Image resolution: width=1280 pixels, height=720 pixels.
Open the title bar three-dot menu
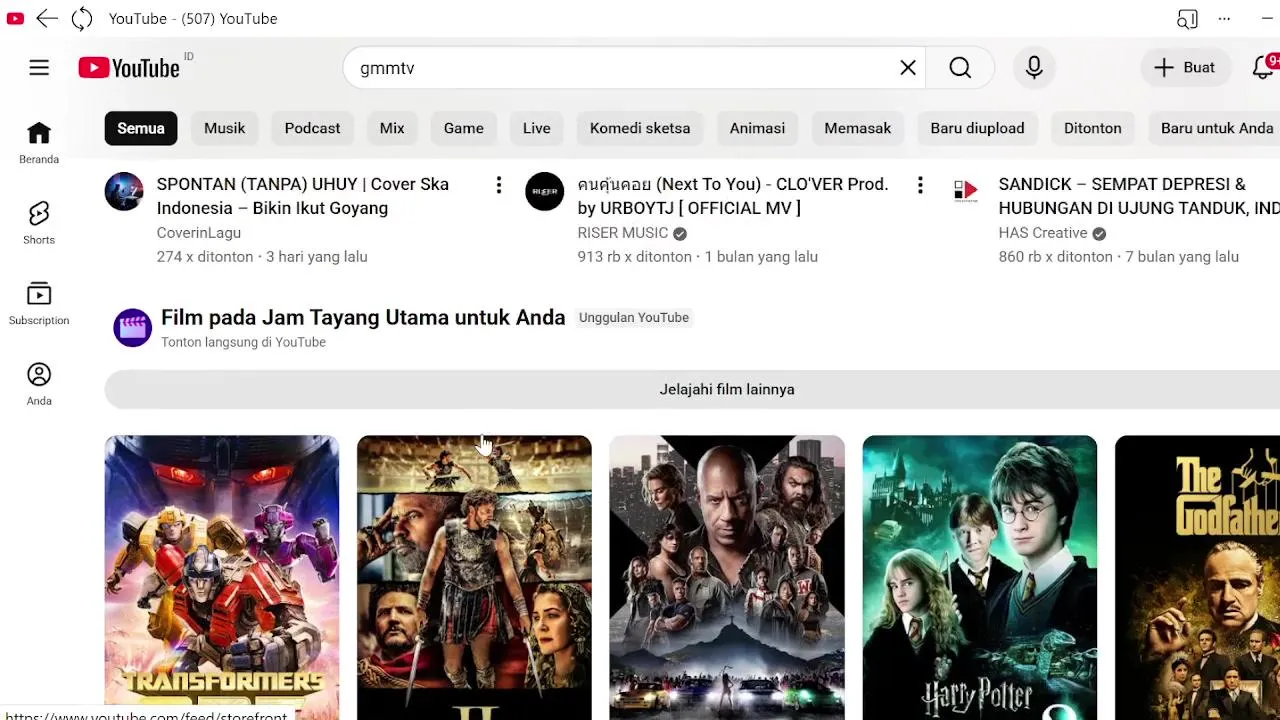tap(1224, 19)
